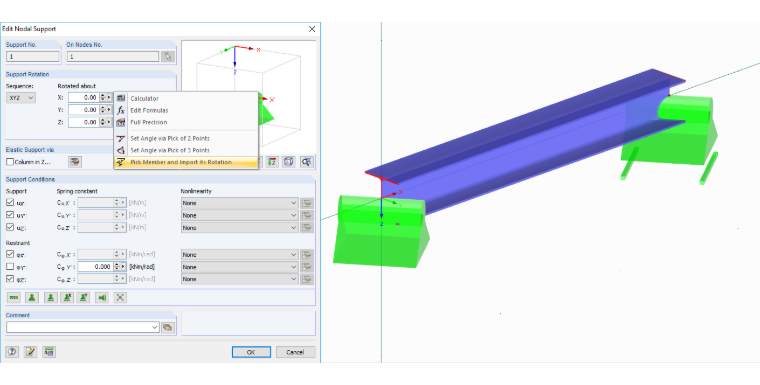Toggle the uZ' support checkbox

10,226
